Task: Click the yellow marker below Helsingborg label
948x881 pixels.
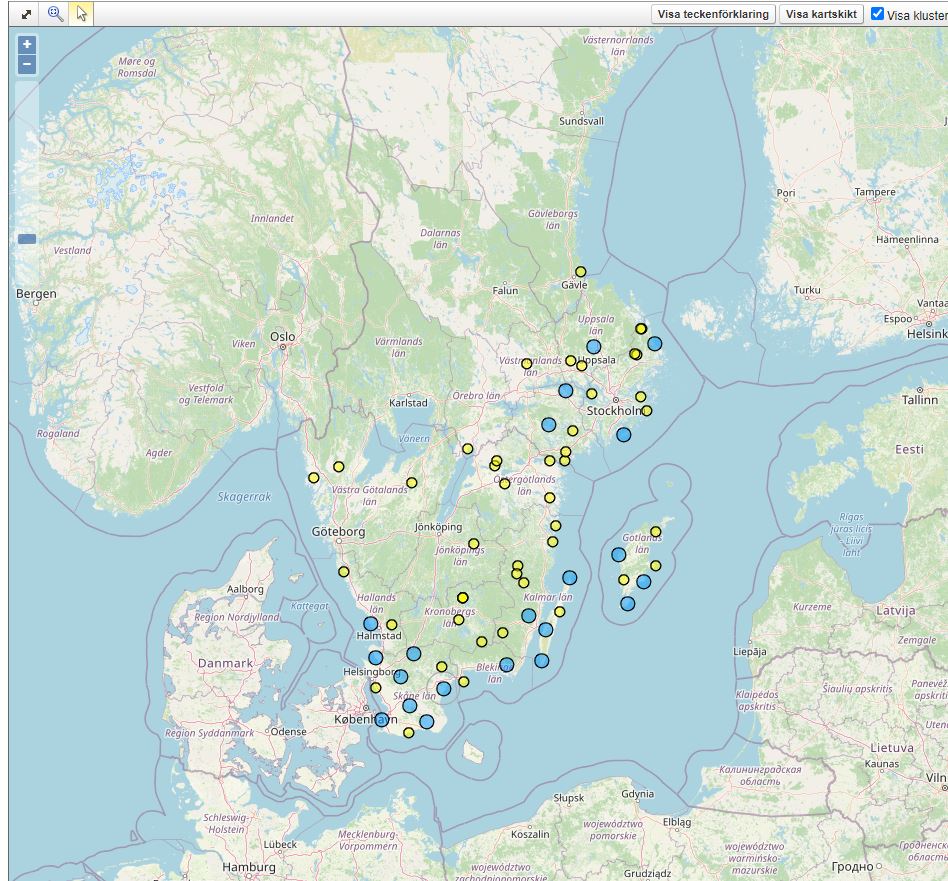Action: (x=376, y=687)
